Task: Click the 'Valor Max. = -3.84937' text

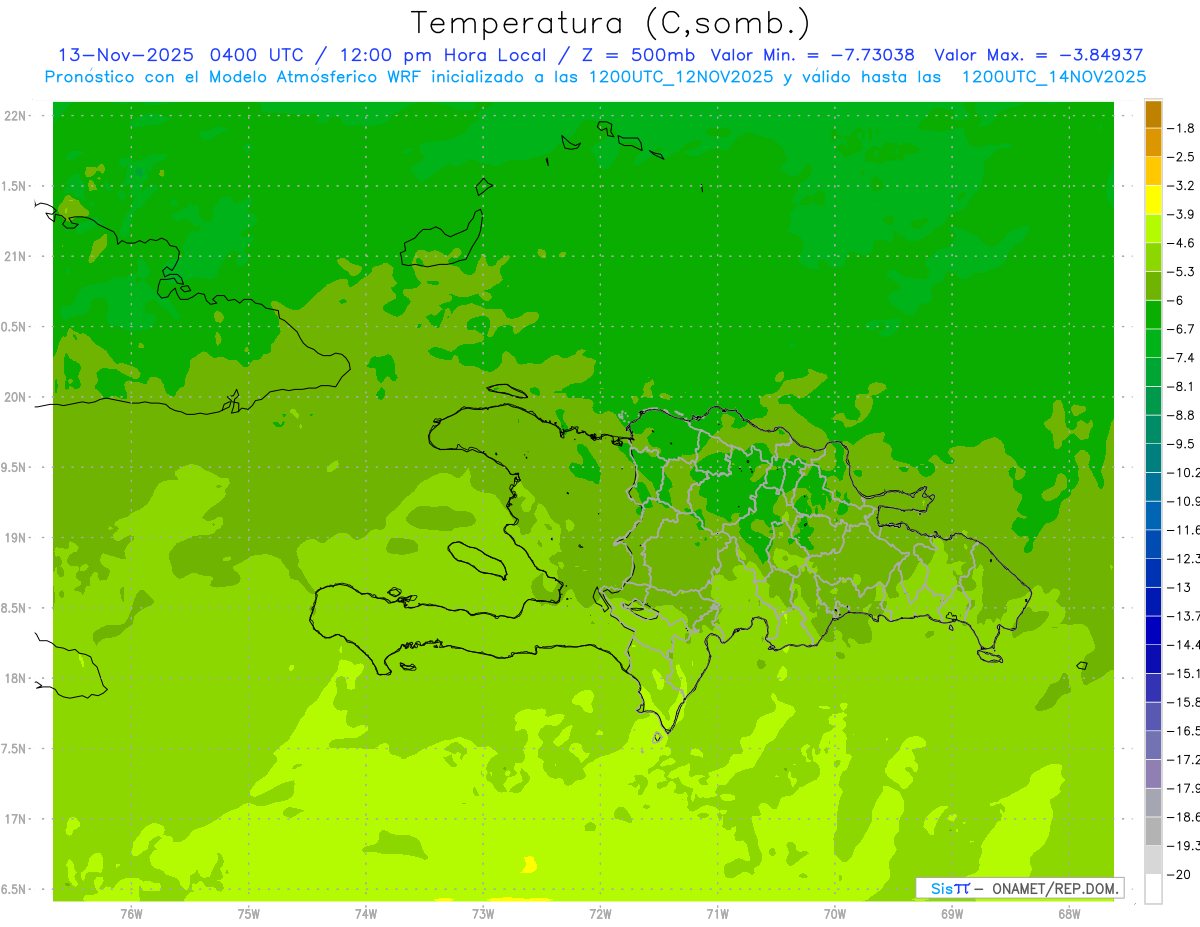Action: coord(1038,55)
